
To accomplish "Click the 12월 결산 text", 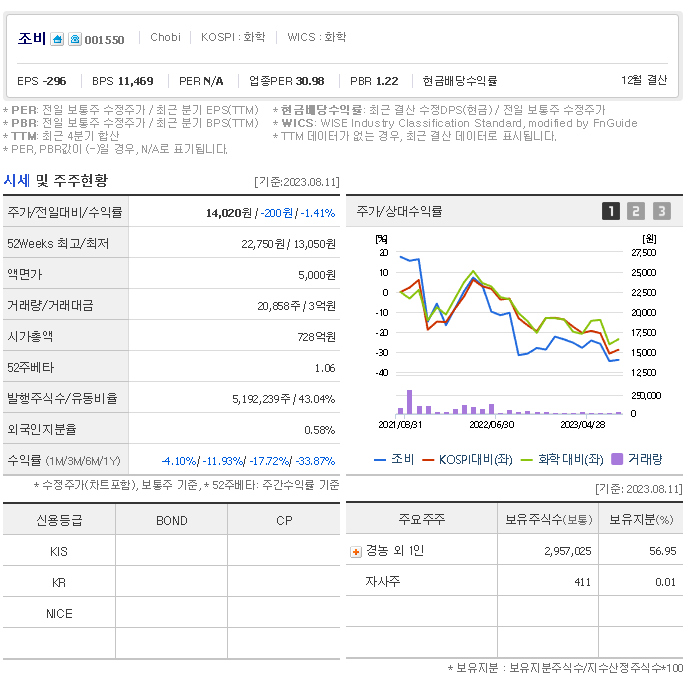I will (644, 80).
